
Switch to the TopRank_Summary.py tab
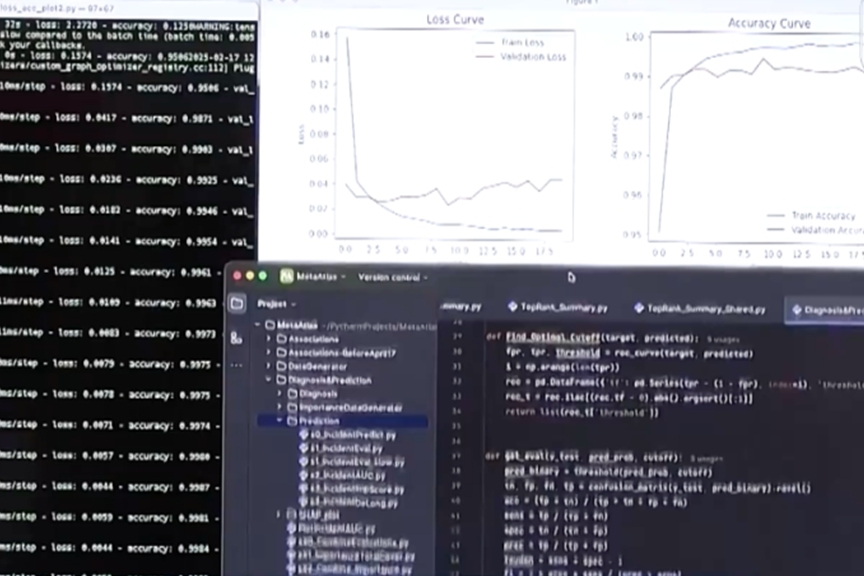coord(562,307)
